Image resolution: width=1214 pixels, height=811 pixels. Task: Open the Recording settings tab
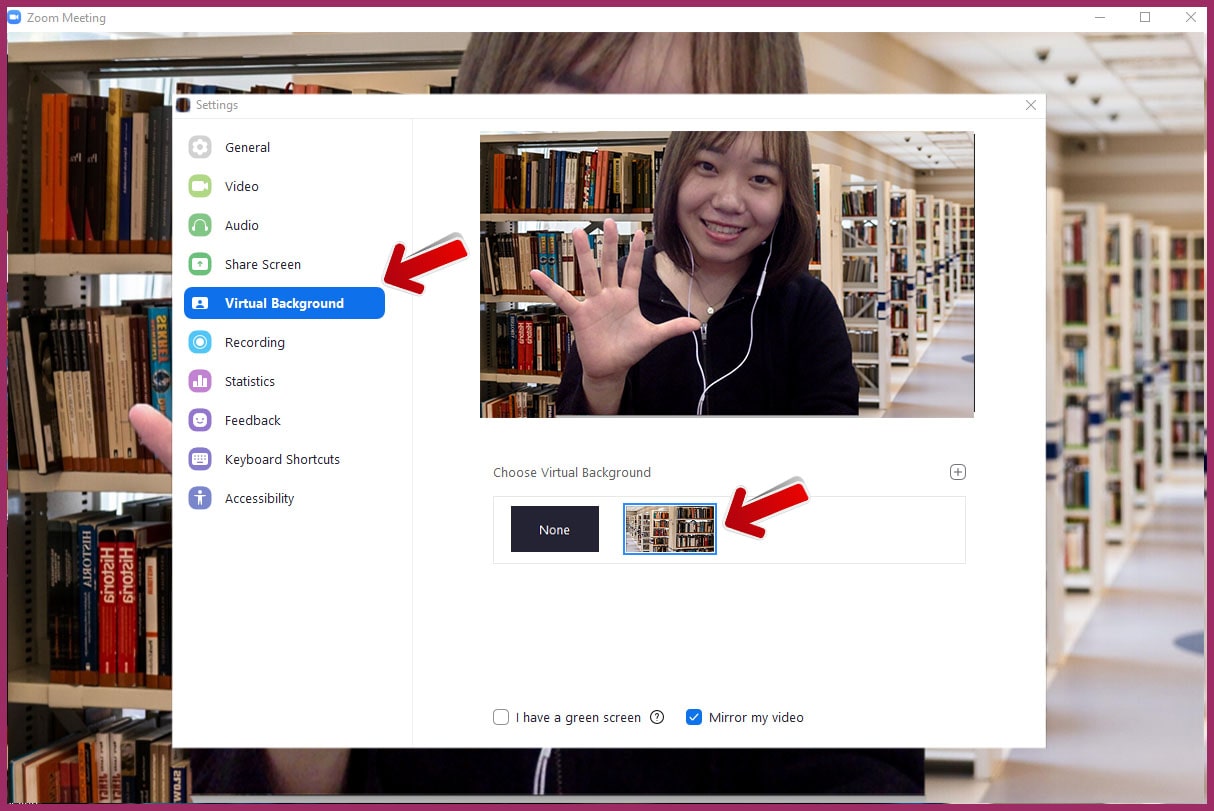pyautogui.click(x=284, y=342)
